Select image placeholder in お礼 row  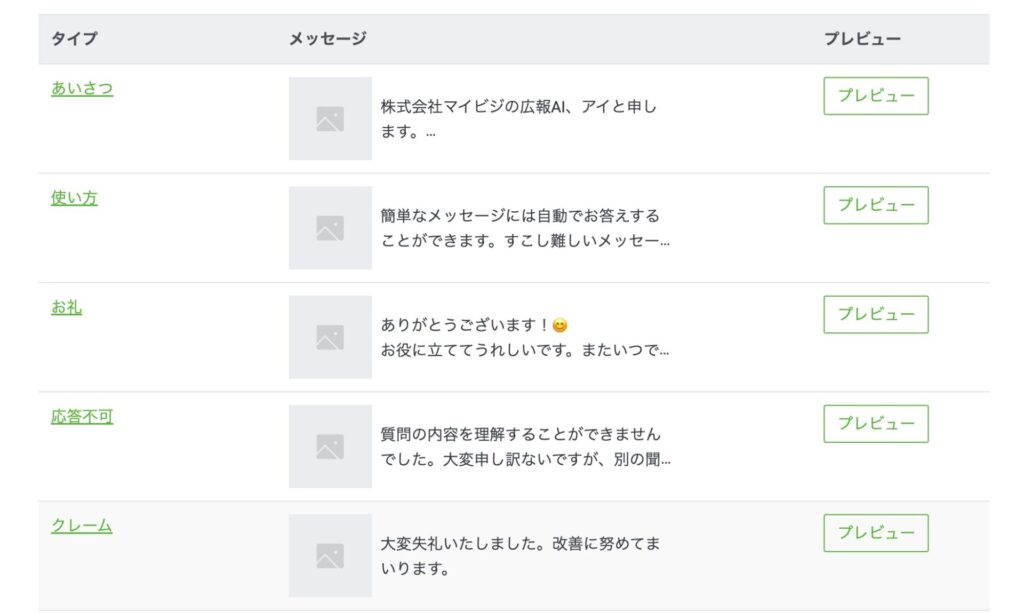tap(330, 337)
